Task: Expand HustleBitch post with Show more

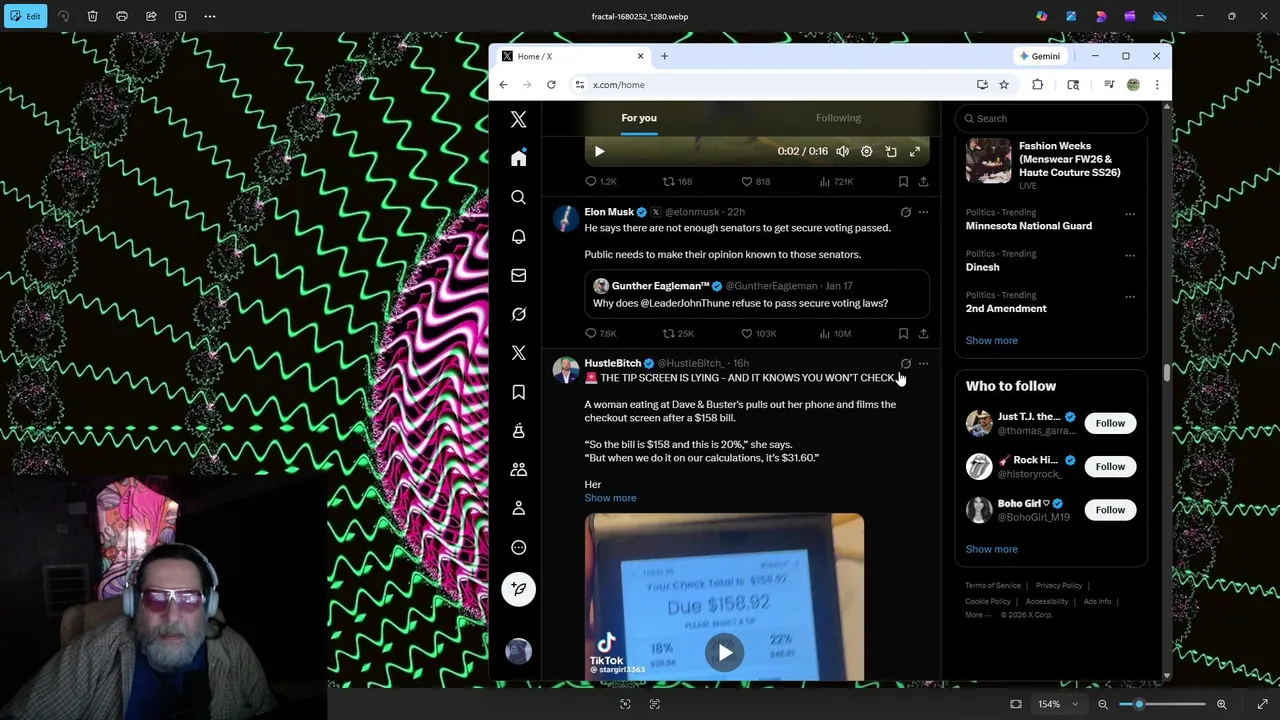Action: (610, 498)
